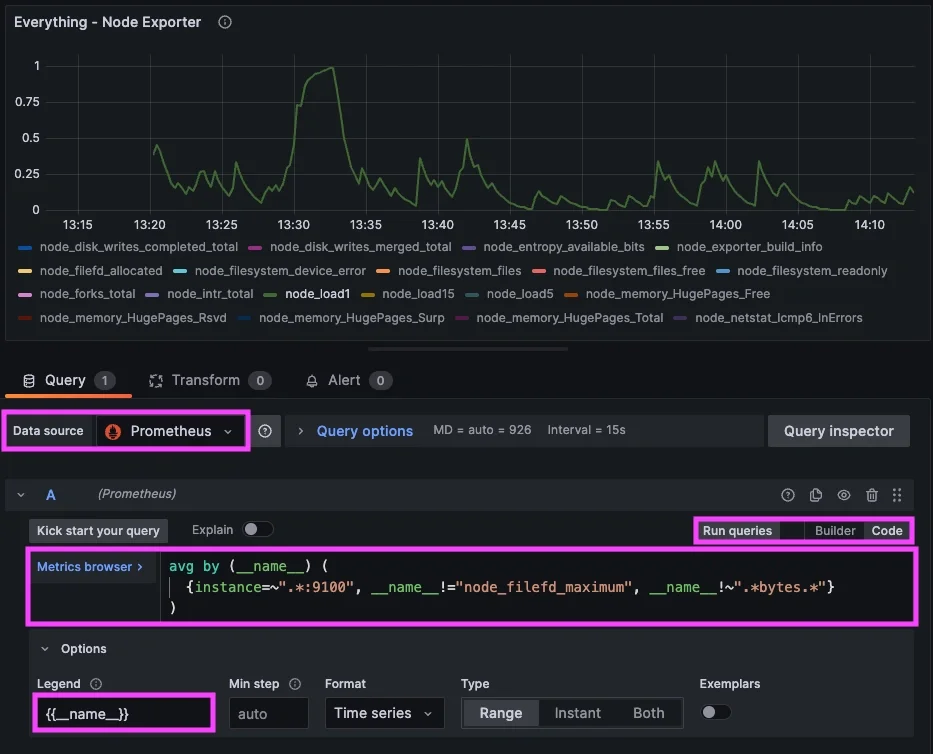Grab the six-dot drag handle for query A
Screen dimensions: 933x754
coord(897,494)
